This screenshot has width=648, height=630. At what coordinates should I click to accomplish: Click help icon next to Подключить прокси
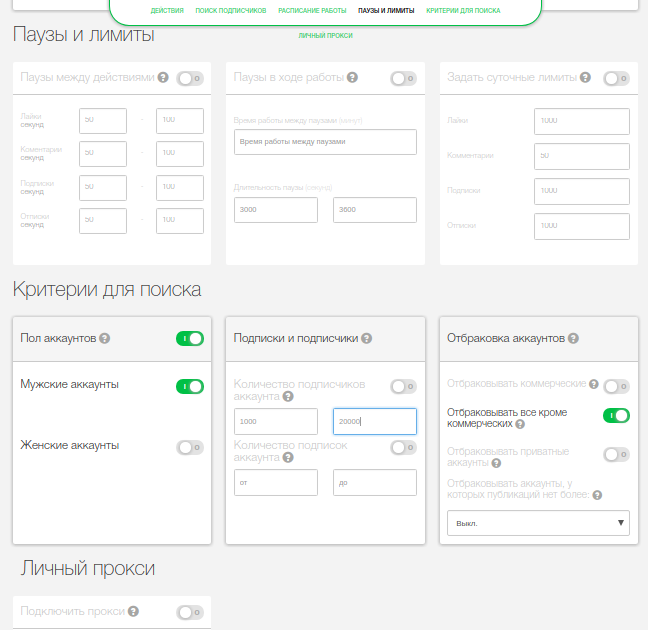[x=133, y=611]
